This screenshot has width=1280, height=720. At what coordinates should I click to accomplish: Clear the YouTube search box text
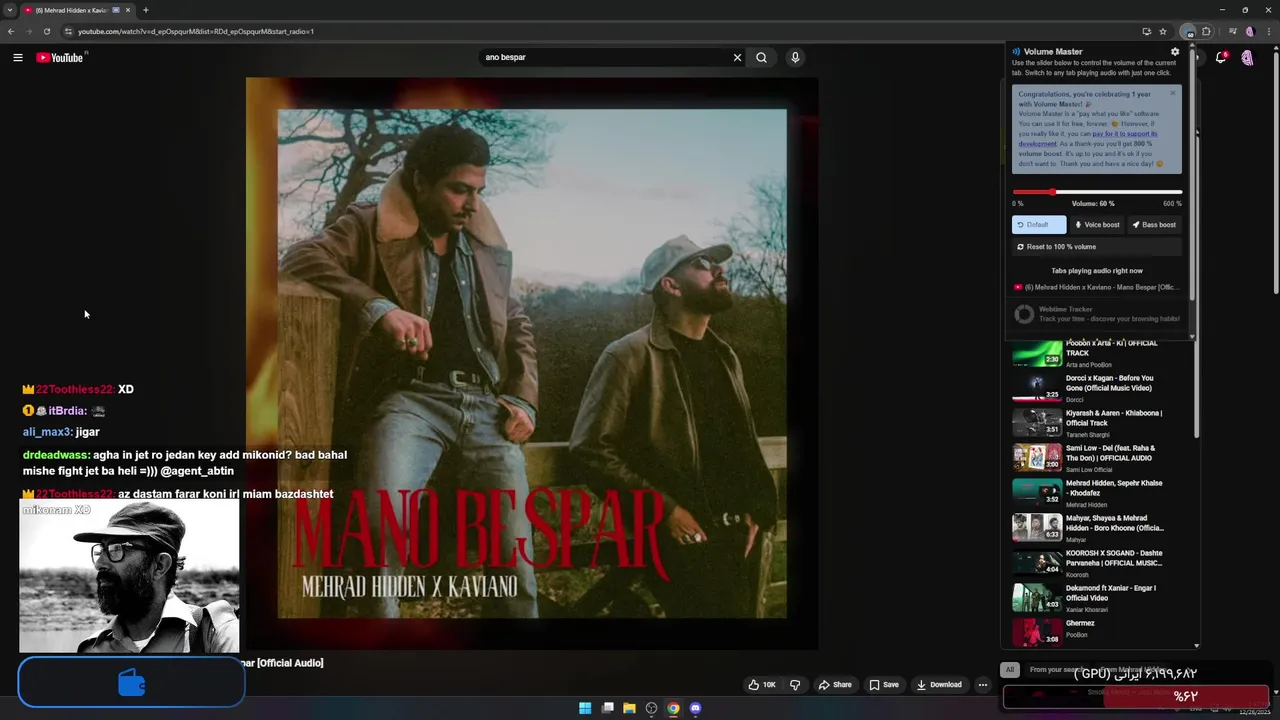click(737, 57)
